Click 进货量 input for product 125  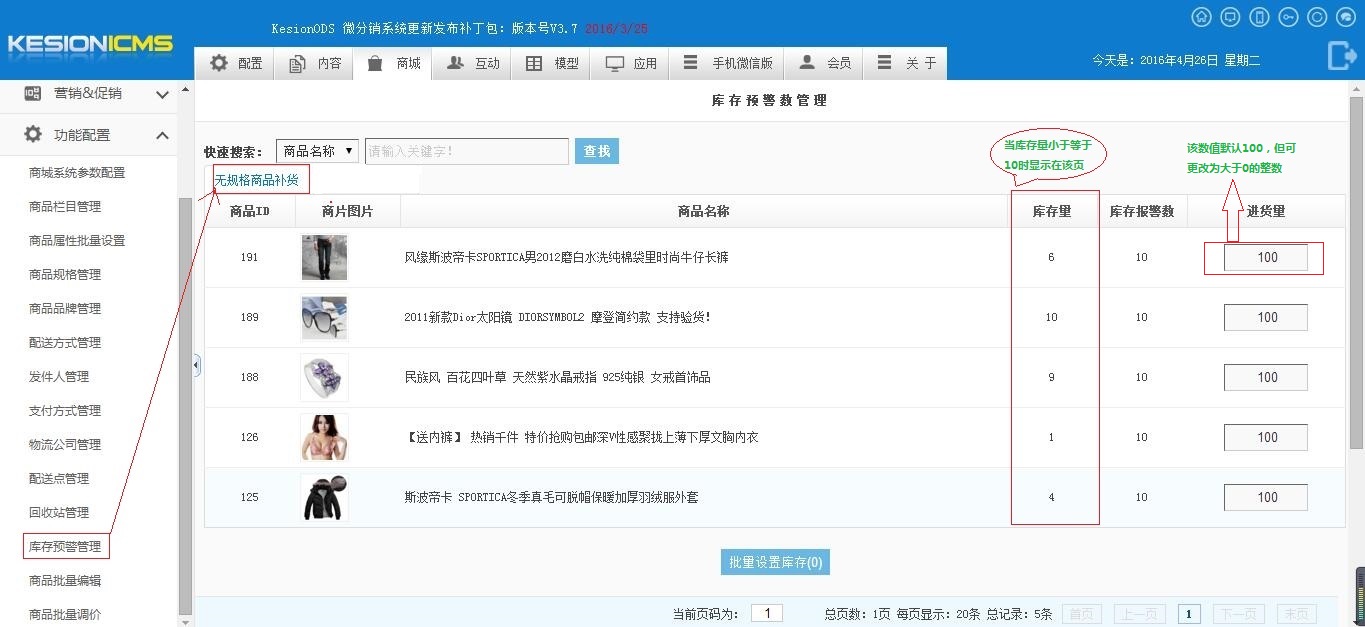pyautogui.click(x=1266, y=497)
